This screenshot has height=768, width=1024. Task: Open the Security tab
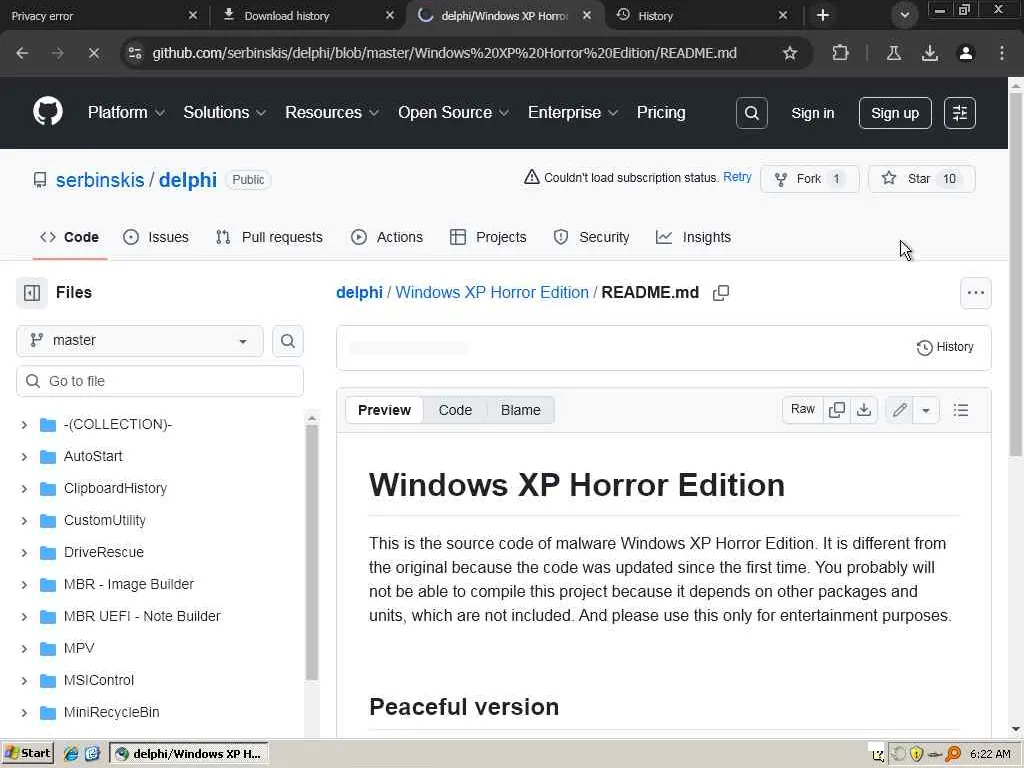(x=591, y=237)
